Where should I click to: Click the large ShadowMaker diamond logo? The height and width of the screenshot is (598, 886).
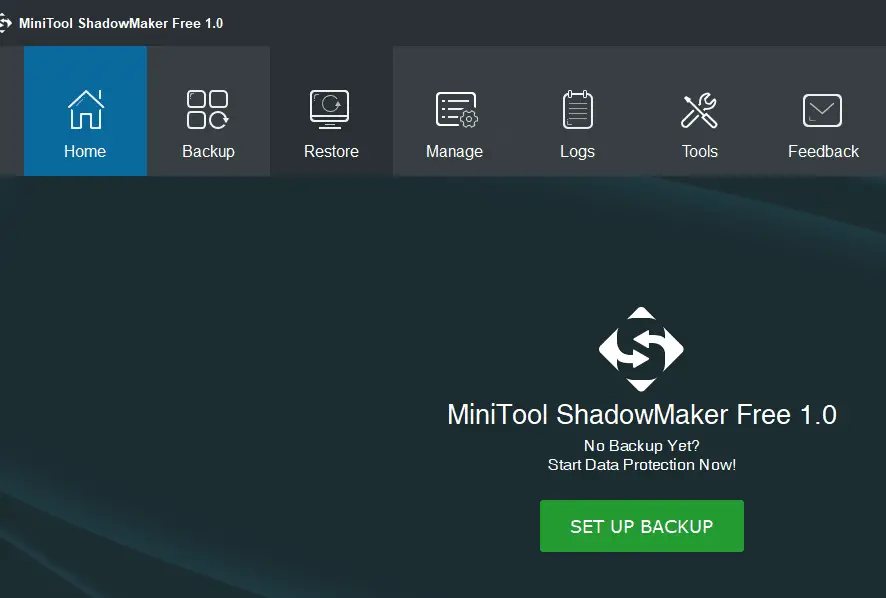coord(641,349)
